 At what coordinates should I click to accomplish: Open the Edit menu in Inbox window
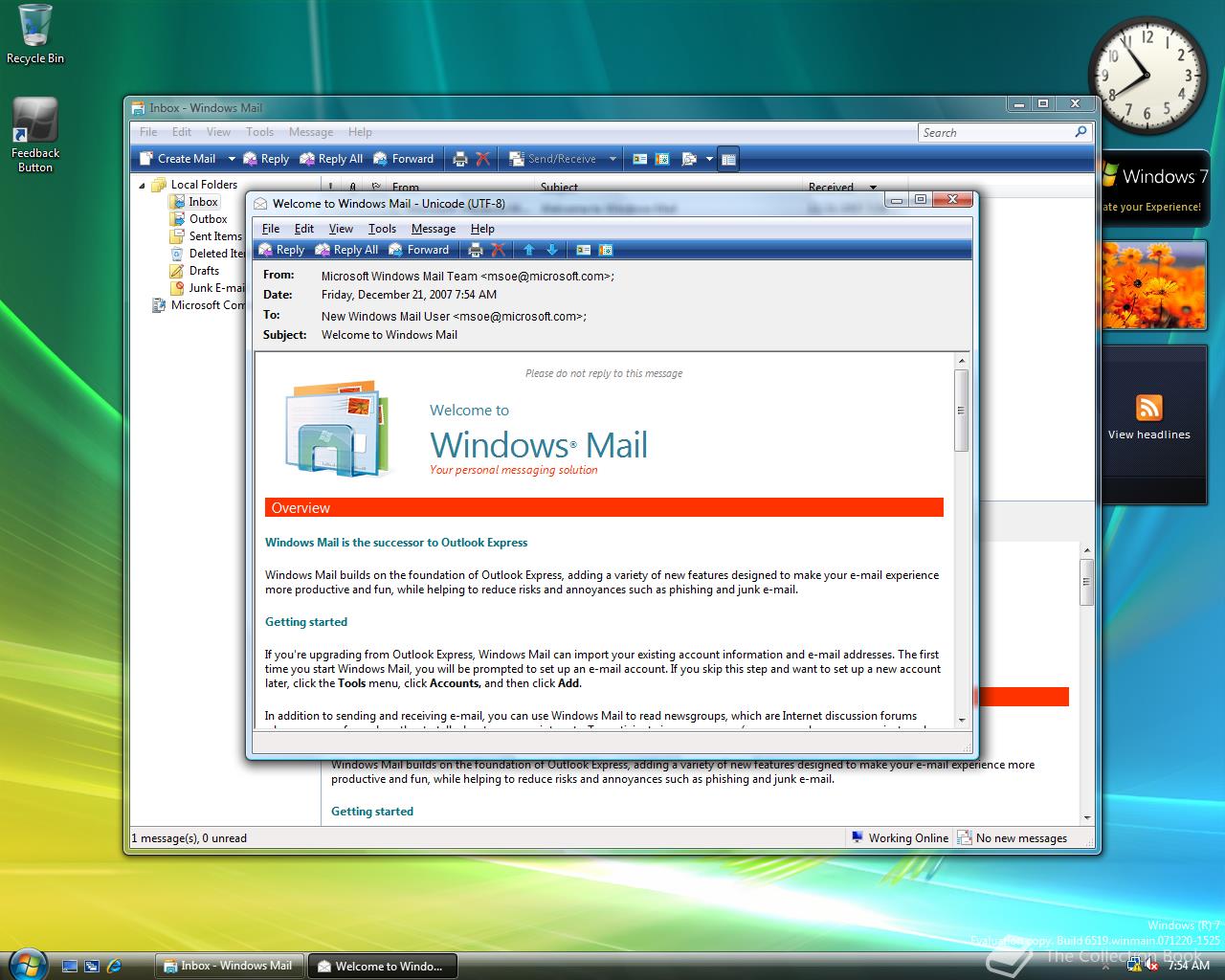[x=182, y=132]
